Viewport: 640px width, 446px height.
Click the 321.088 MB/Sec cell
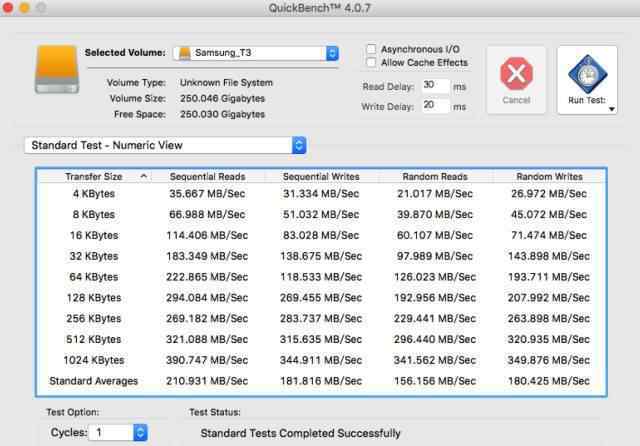[x=207, y=339]
